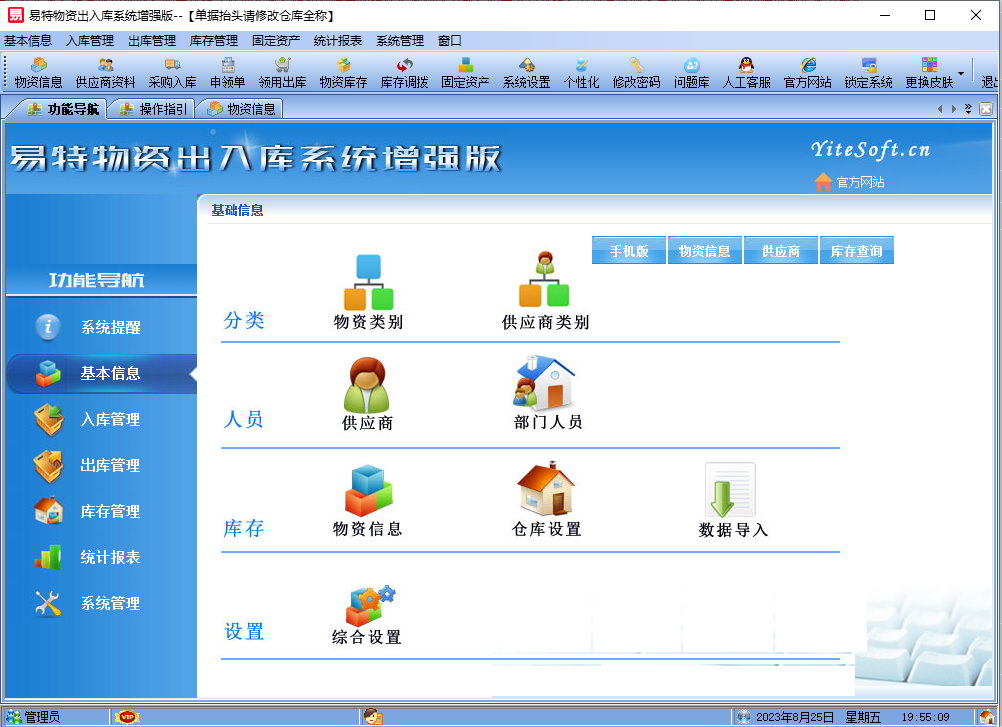The width and height of the screenshot is (1002, 727).
Task: Open the 申领单 toolbar item
Action: (227, 73)
